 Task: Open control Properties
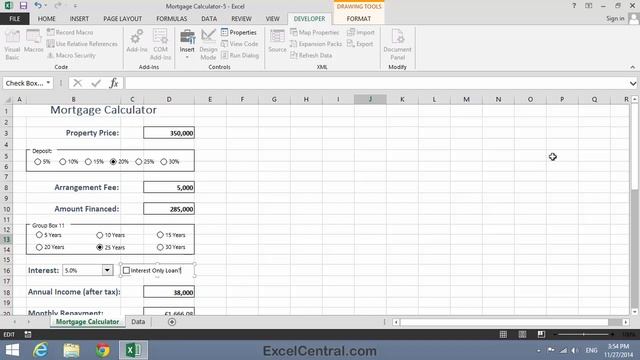[x=239, y=32]
